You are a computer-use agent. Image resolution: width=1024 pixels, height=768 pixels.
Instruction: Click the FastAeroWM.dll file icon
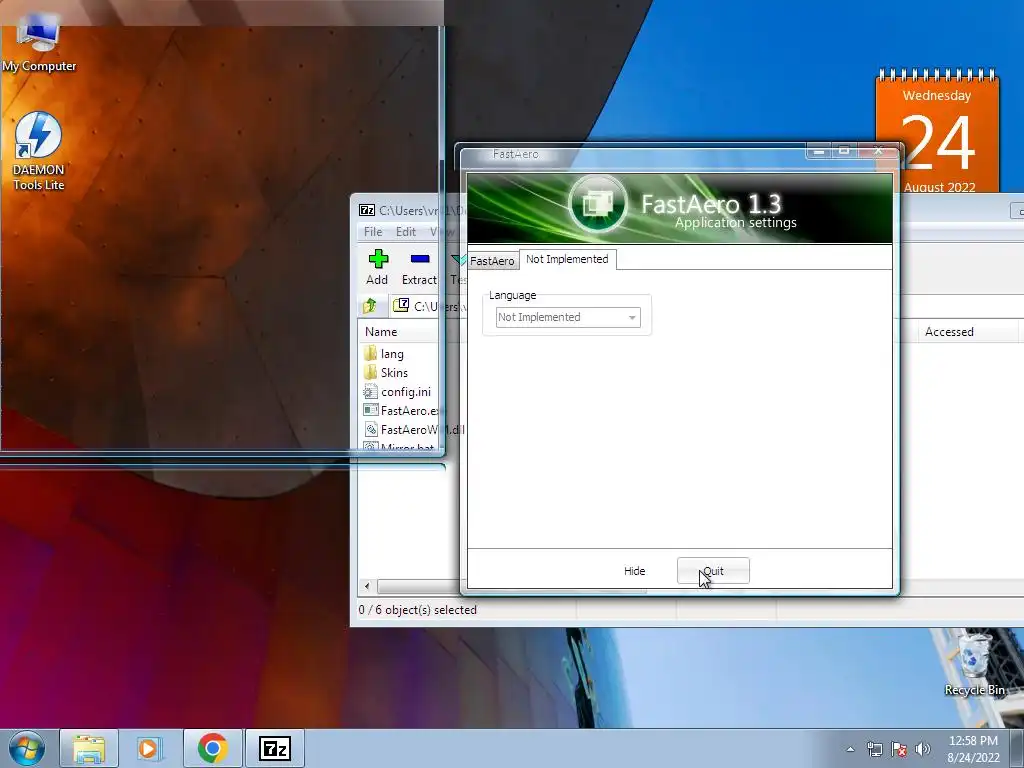(x=370, y=430)
